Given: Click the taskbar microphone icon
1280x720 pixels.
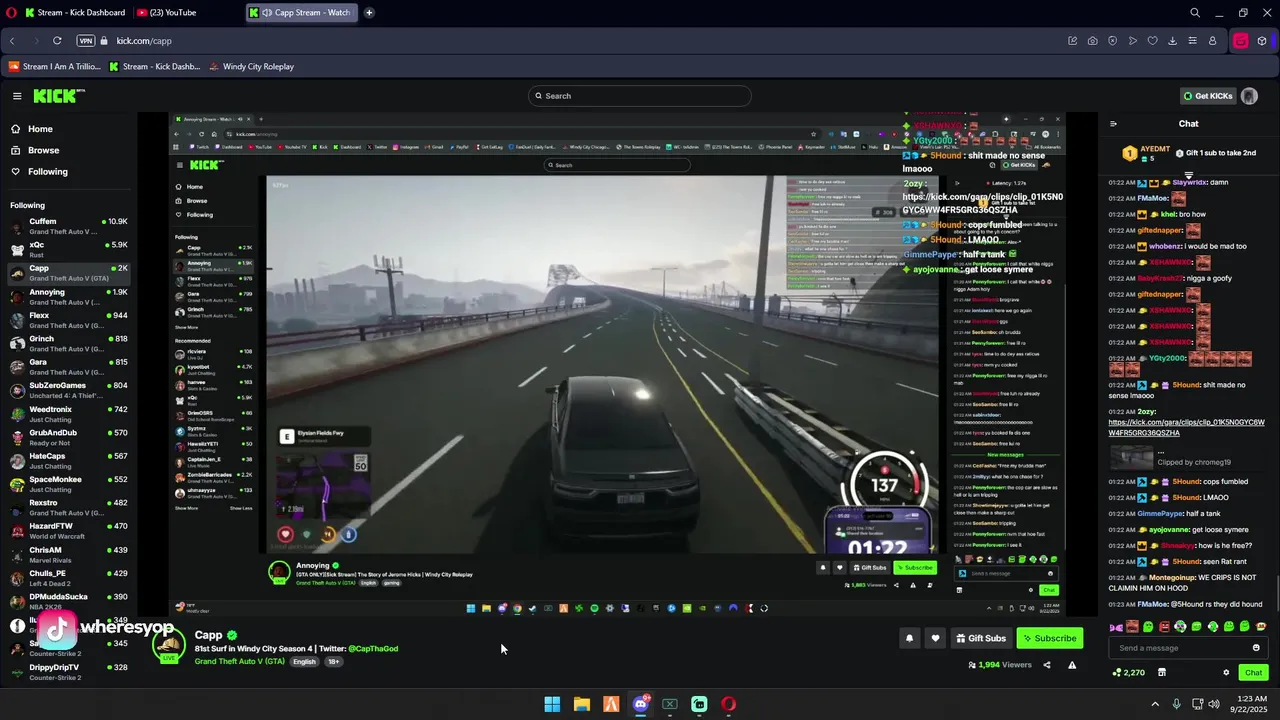Looking at the screenshot, I should point(1176,704).
